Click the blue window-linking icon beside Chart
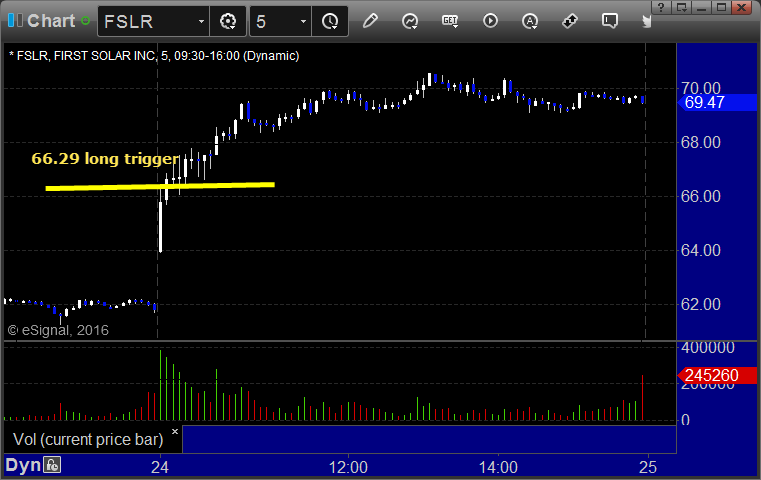 [15, 21]
